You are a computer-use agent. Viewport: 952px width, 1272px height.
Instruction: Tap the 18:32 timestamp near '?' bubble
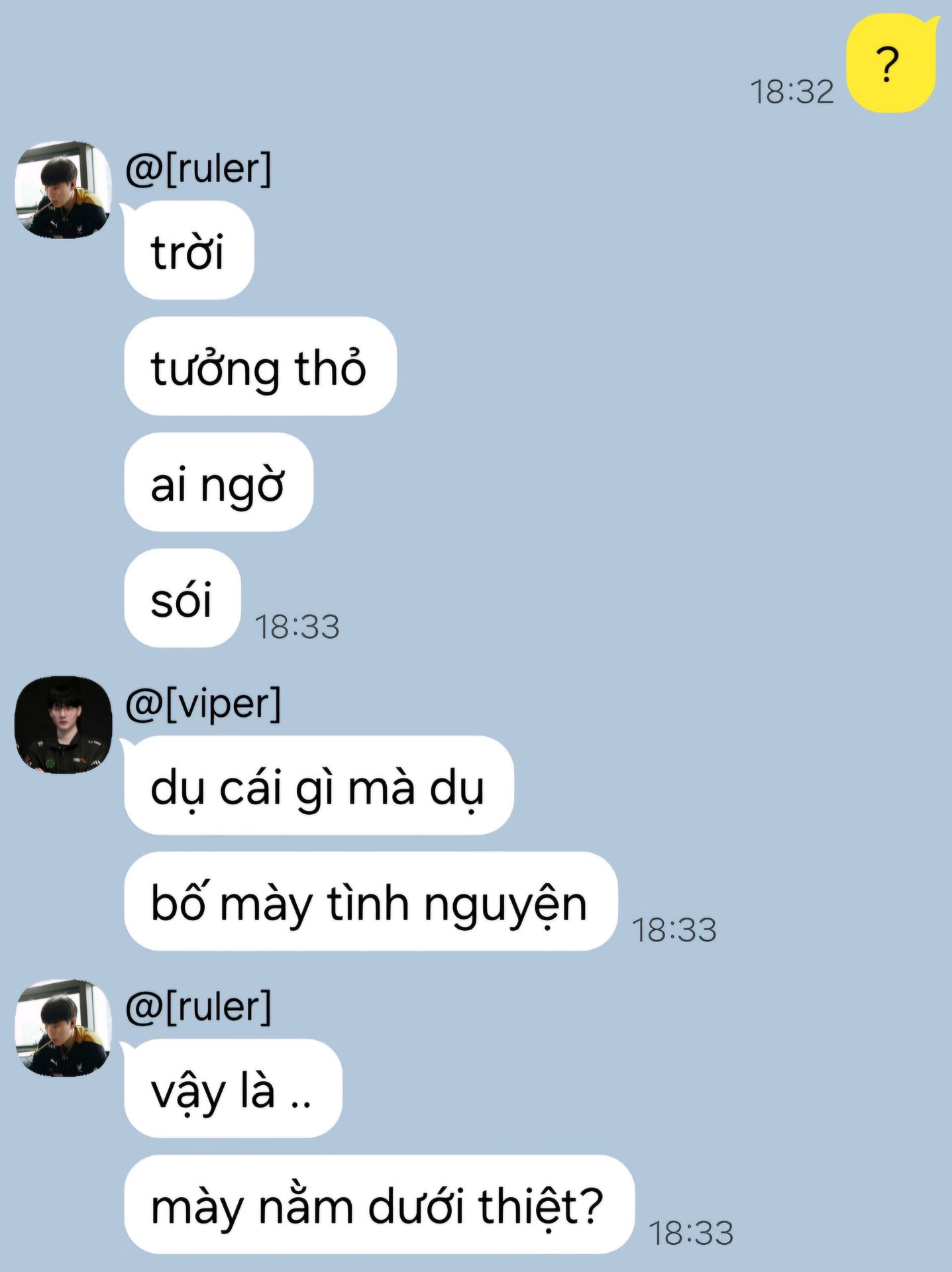pyautogui.click(x=792, y=91)
